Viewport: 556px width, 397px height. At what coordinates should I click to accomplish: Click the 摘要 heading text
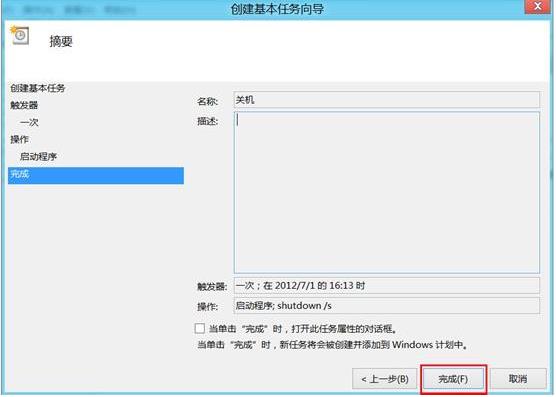click(x=61, y=41)
